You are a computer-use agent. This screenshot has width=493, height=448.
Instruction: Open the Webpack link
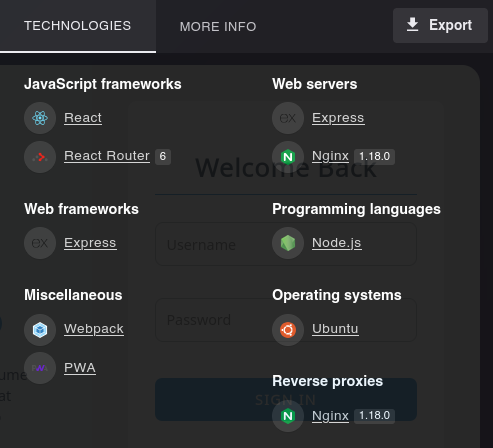click(94, 329)
